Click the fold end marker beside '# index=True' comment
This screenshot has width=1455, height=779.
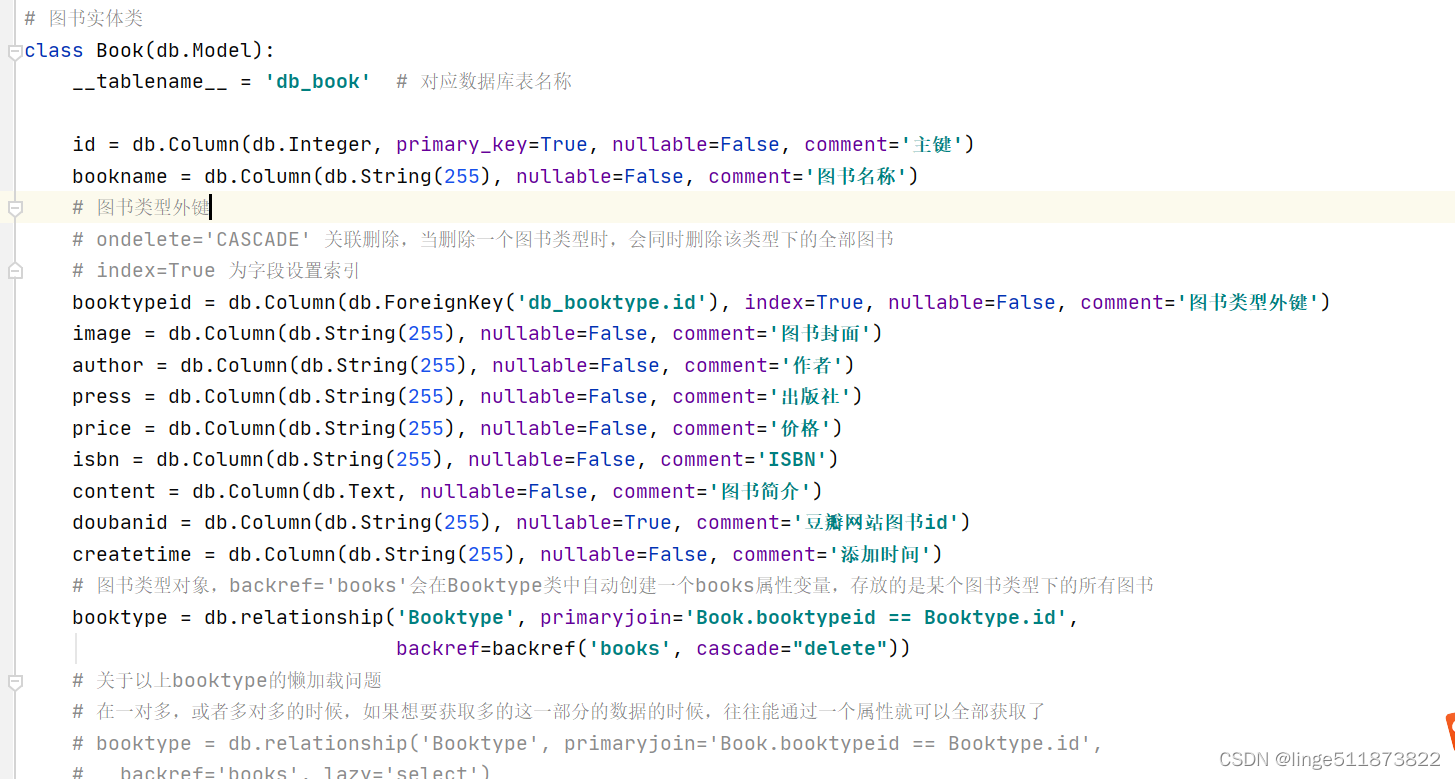click(x=14, y=271)
